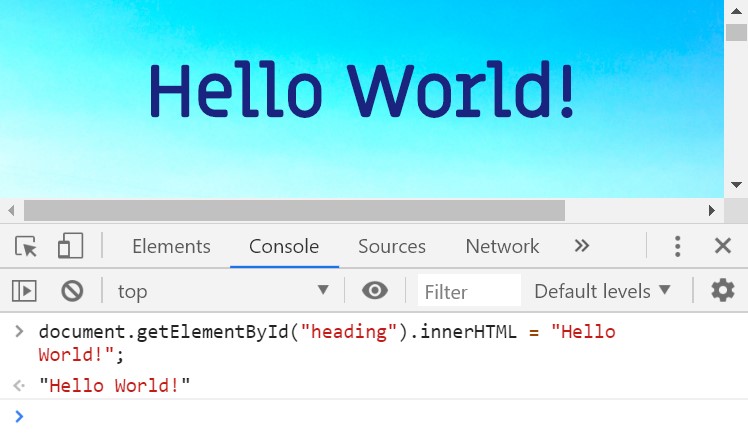Open the DevTools three-dot menu
The width and height of the screenshot is (748, 439).
677,246
